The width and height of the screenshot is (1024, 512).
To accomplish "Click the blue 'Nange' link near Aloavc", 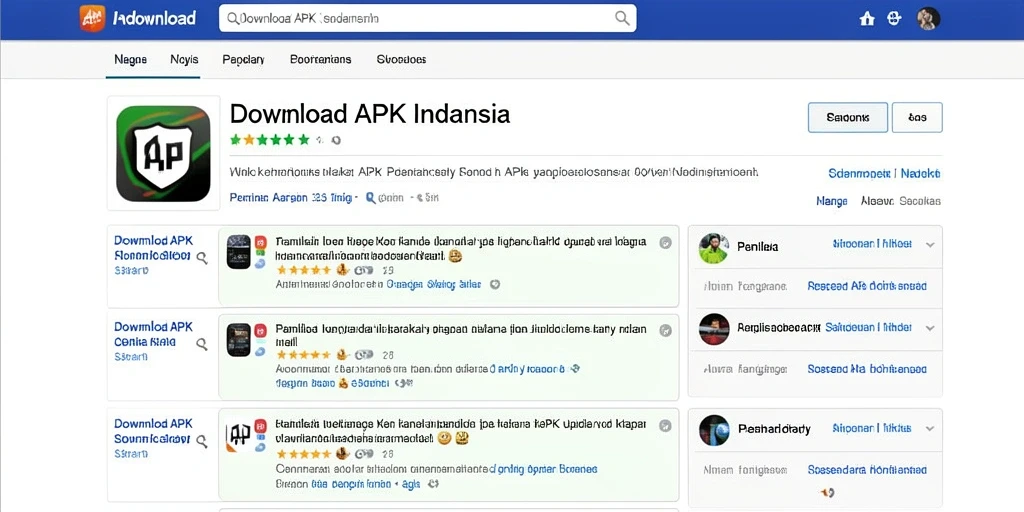I will [x=832, y=201].
